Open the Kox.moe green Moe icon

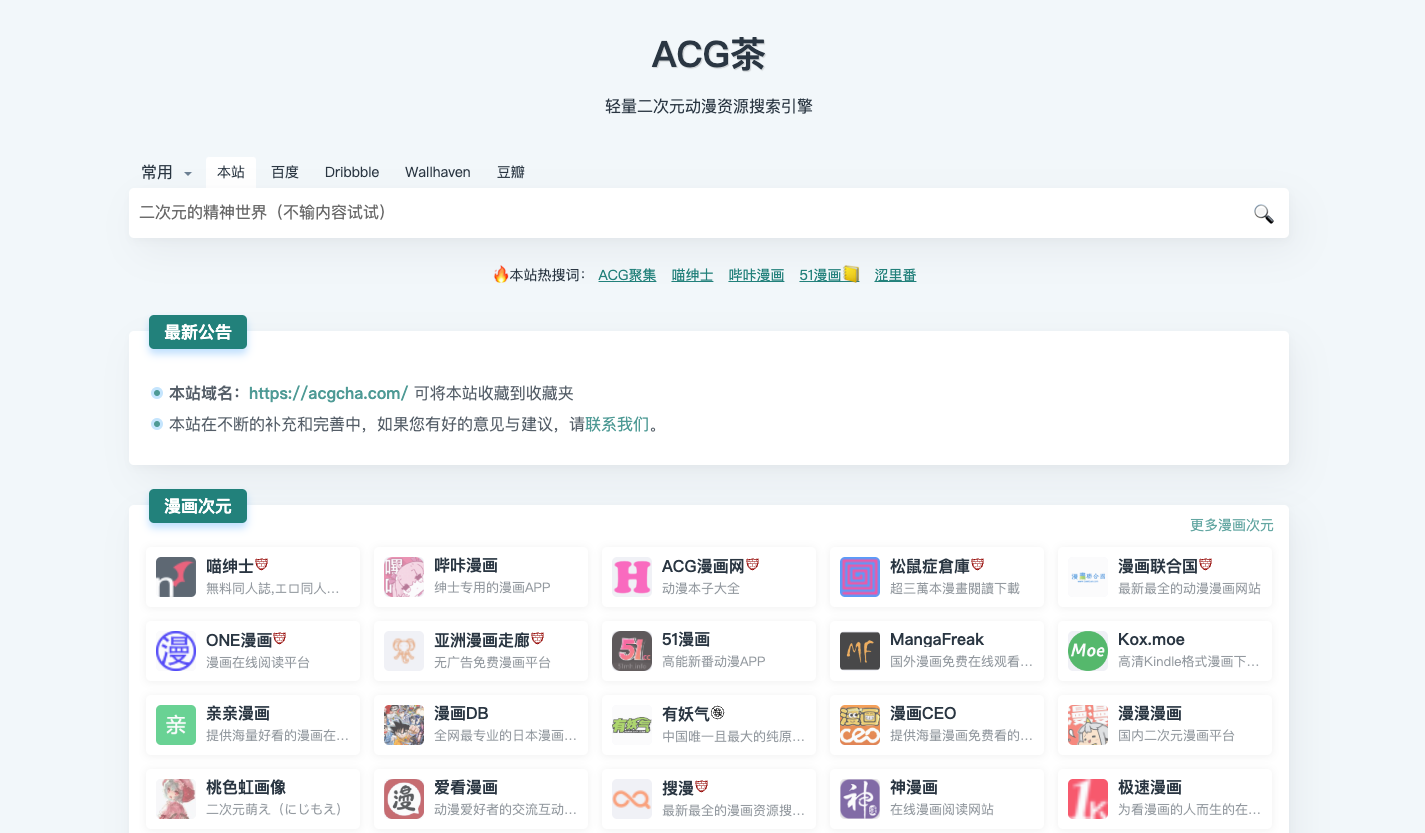click(1088, 651)
